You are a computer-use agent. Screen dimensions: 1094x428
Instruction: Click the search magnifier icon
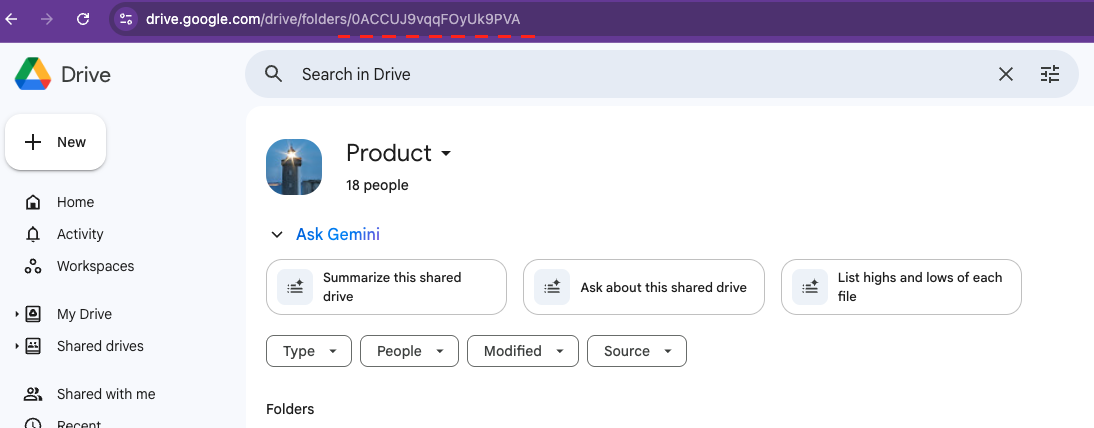(x=273, y=74)
